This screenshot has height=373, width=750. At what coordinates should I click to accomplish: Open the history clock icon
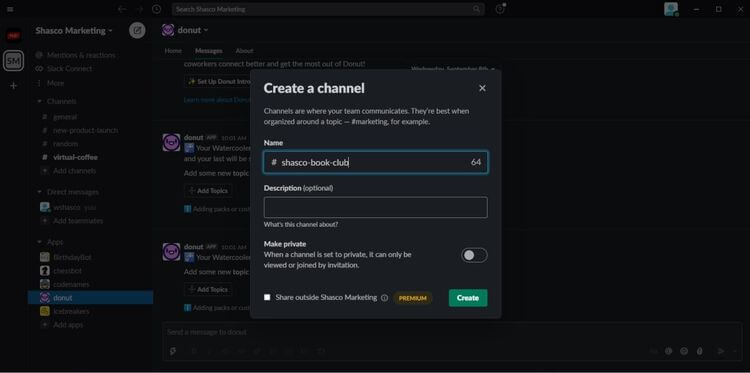point(156,9)
